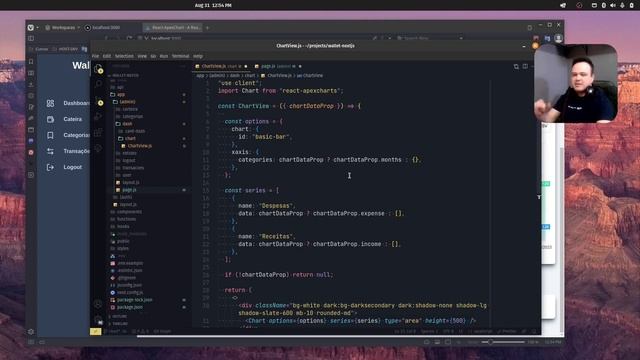Screen dimensions: 640x360
Task: Open Vivaldi settings gear at the sidebar bottom
Action: pos(31,332)
